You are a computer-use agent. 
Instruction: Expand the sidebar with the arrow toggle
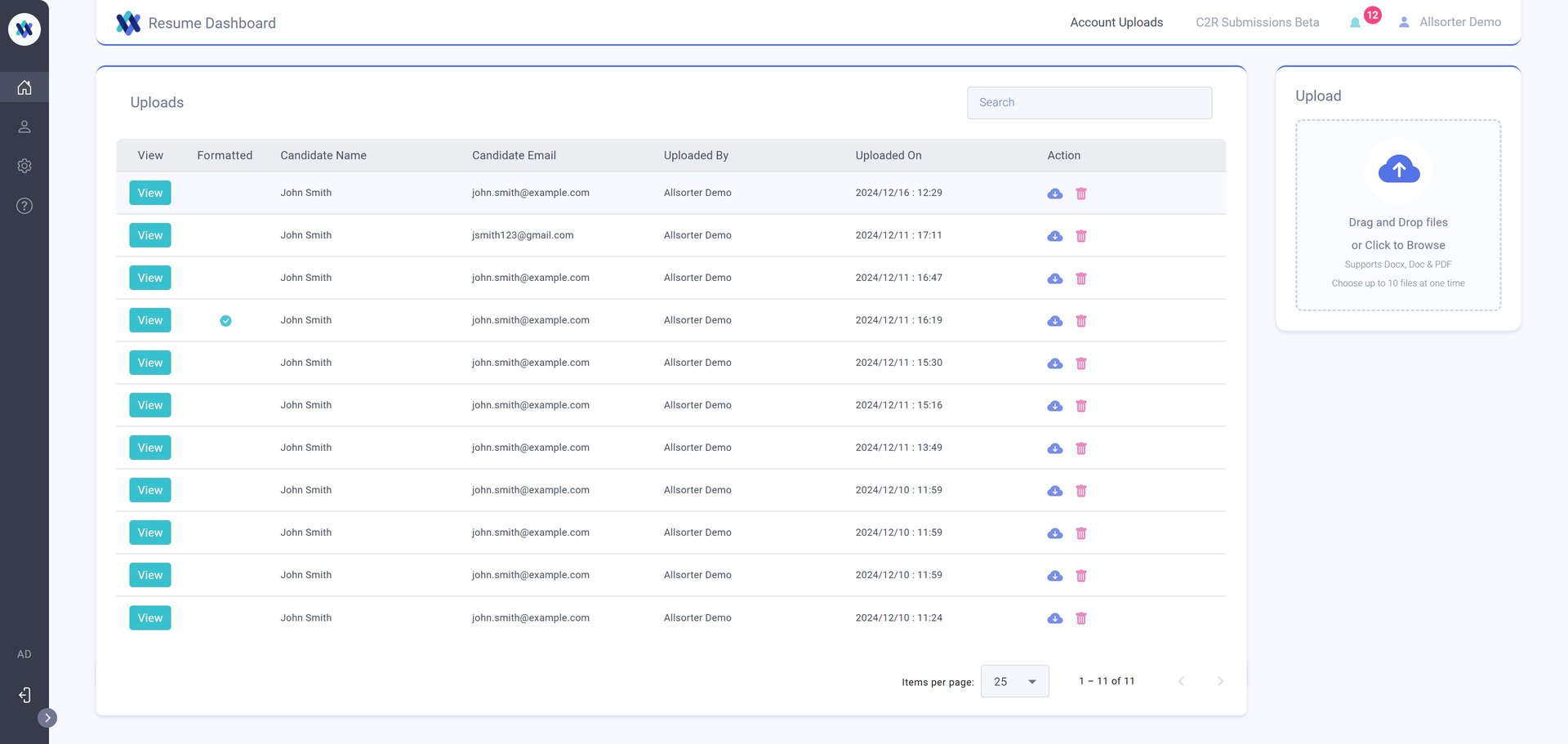(x=47, y=718)
